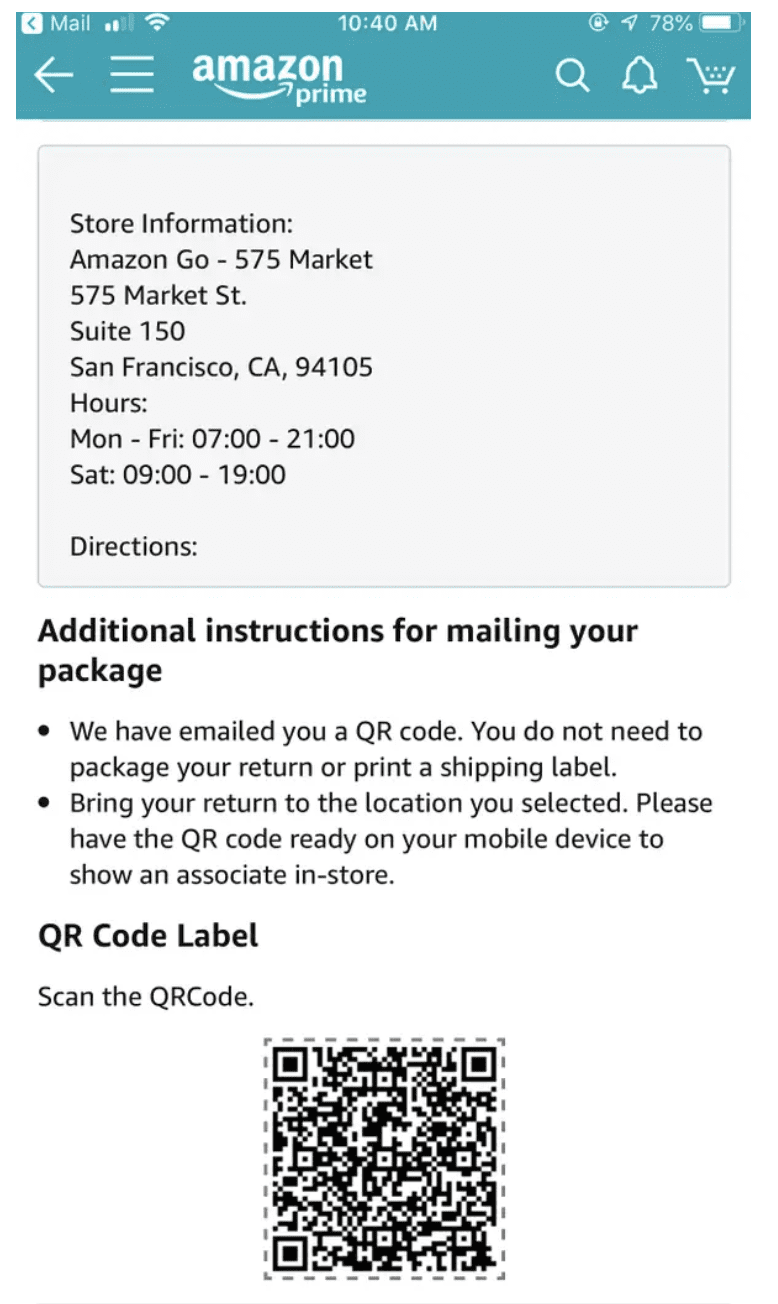Tap the Scan the QRCode text
The height and width of the screenshot is (1304, 778).
click(146, 996)
